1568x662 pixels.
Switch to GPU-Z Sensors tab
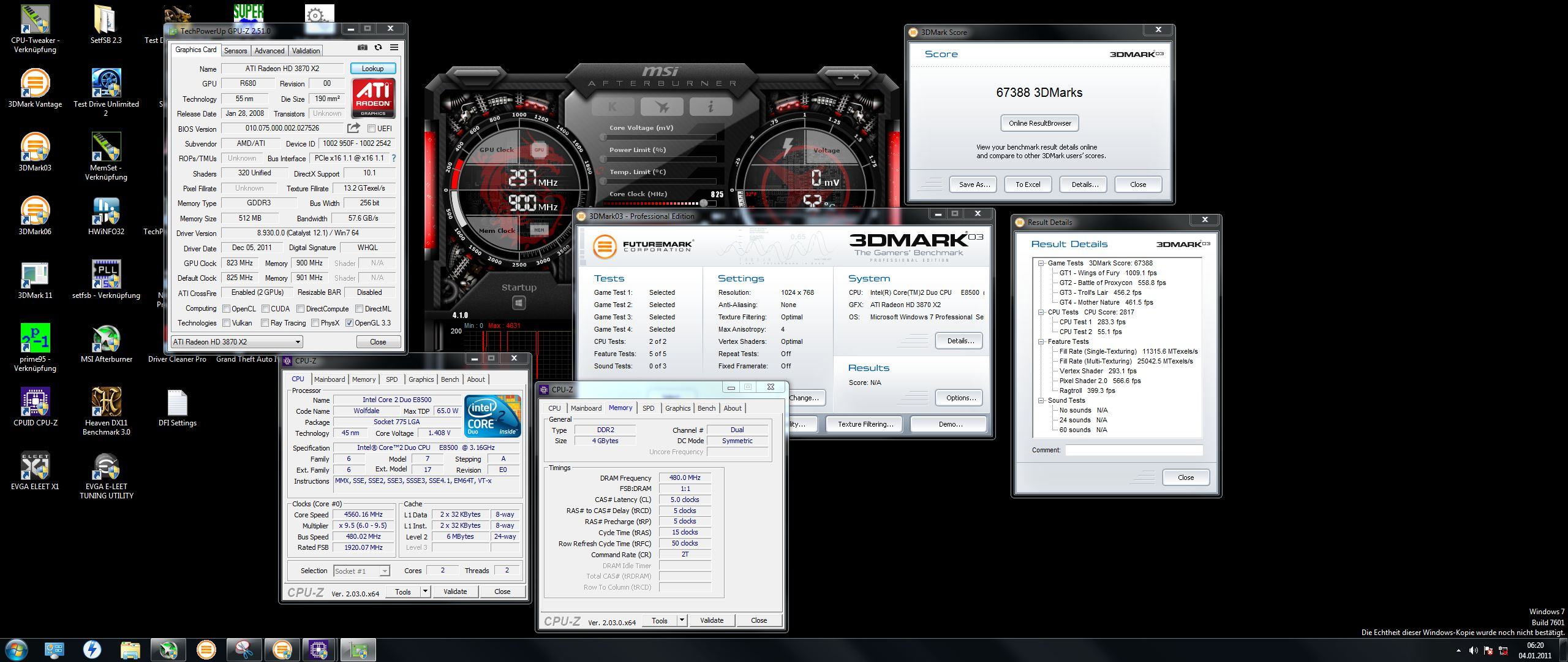pyautogui.click(x=235, y=51)
